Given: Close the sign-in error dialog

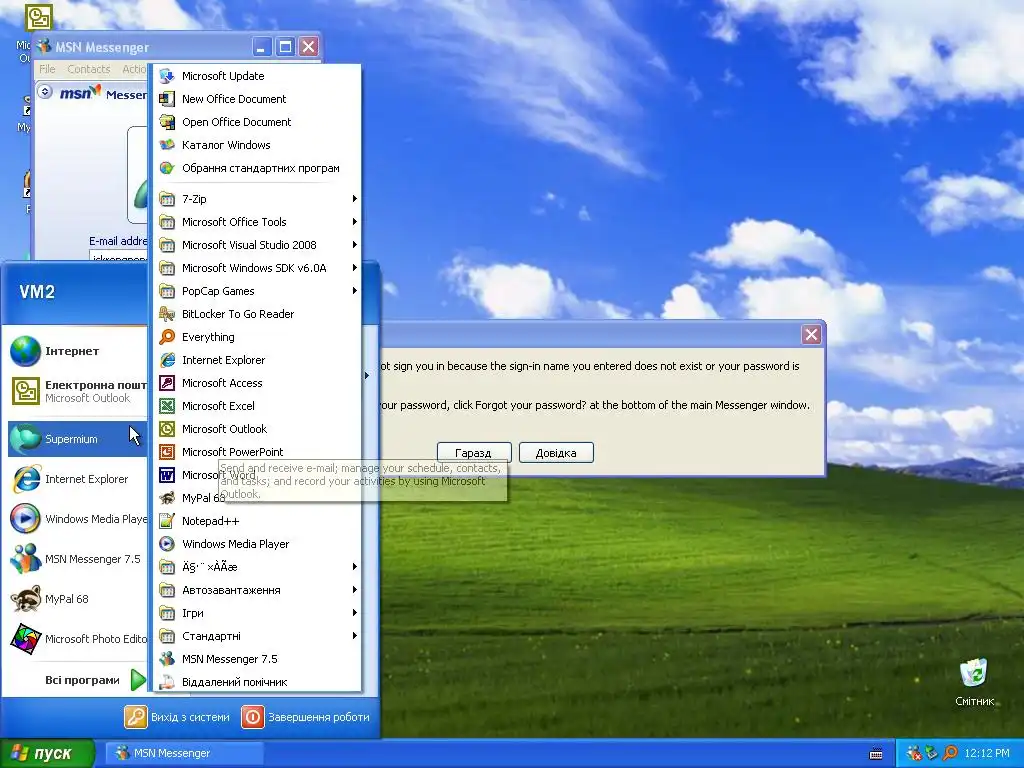Looking at the screenshot, I should 811,334.
